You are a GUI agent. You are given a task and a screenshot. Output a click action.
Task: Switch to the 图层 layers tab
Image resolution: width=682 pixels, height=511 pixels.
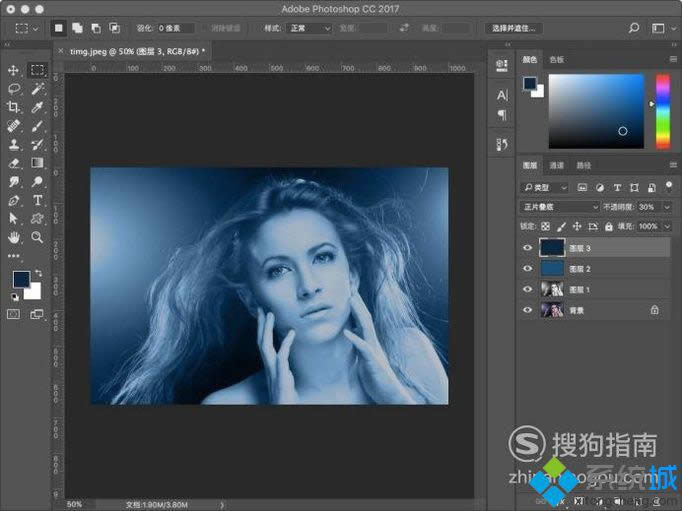529,165
